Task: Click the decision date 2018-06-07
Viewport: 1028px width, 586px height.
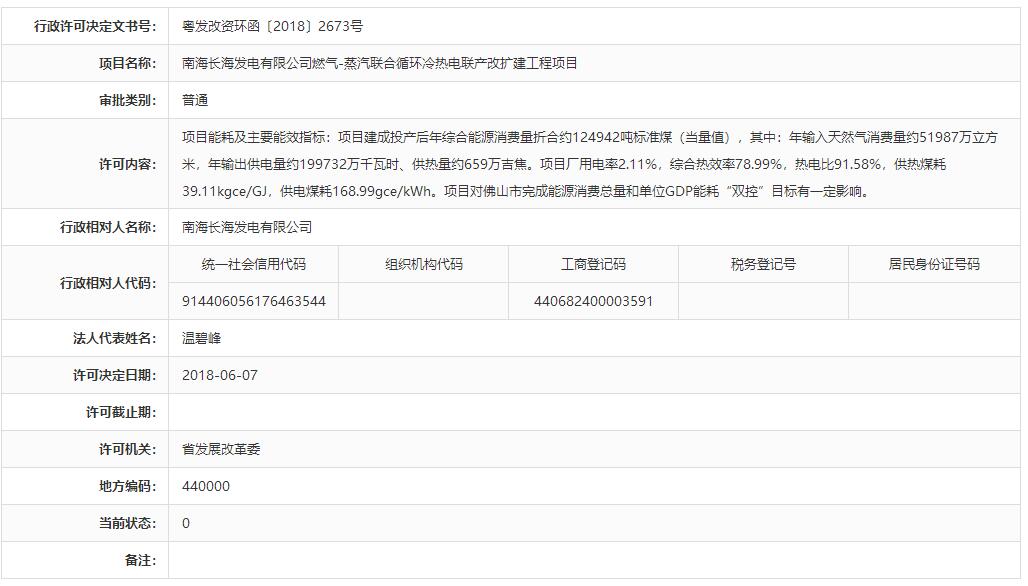Action: click(x=219, y=376)
